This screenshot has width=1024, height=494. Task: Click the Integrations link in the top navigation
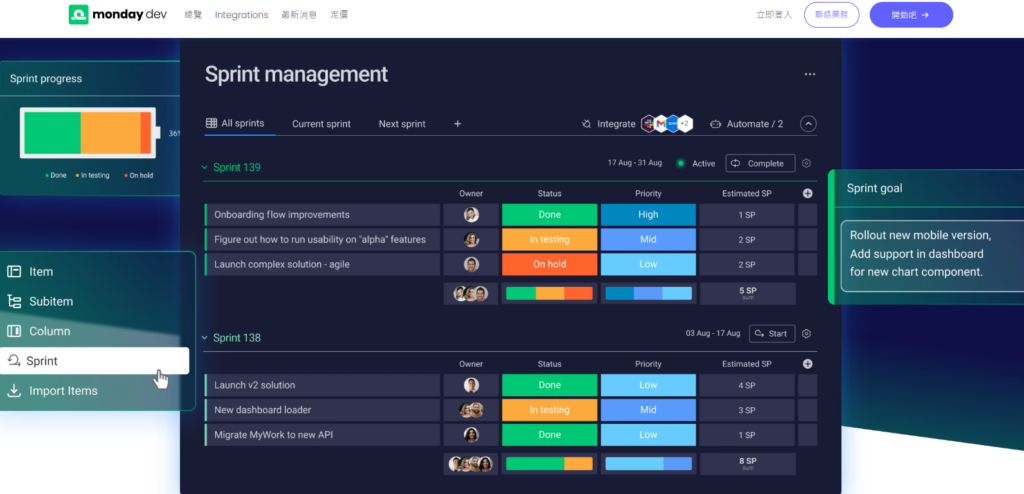tap(242, 14)
